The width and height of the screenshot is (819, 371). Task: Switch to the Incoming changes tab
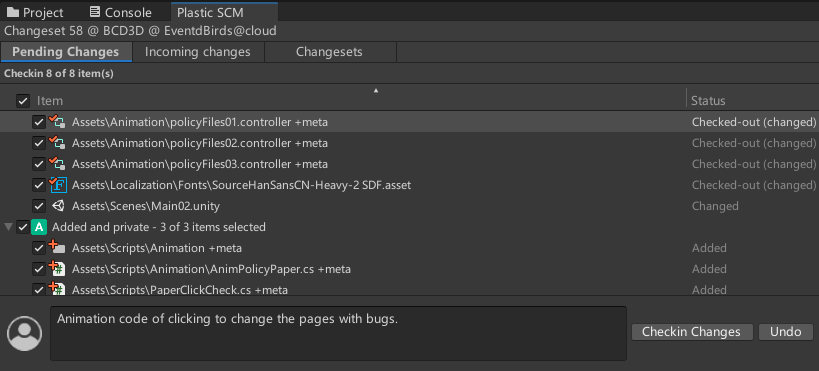pyautogui.click(x=198, y=52)
